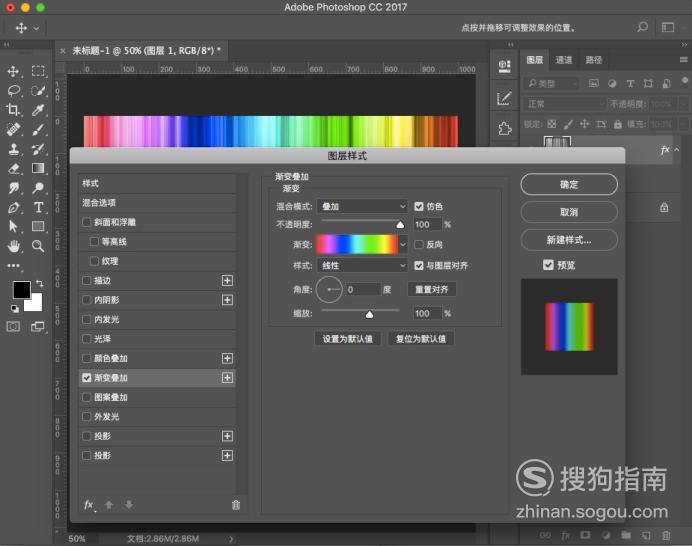Swap foreground and background colors
This screenshot has height=546, width=692.
[39, 284]
